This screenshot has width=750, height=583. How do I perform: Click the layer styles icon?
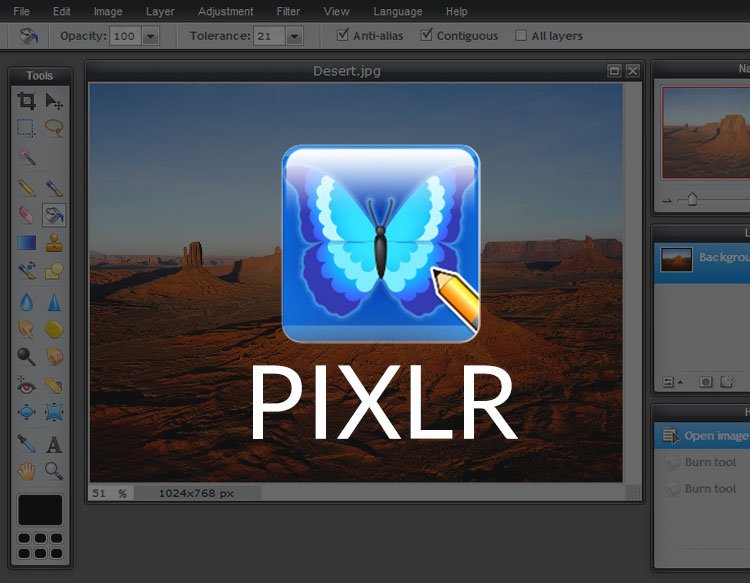(727, 382)
